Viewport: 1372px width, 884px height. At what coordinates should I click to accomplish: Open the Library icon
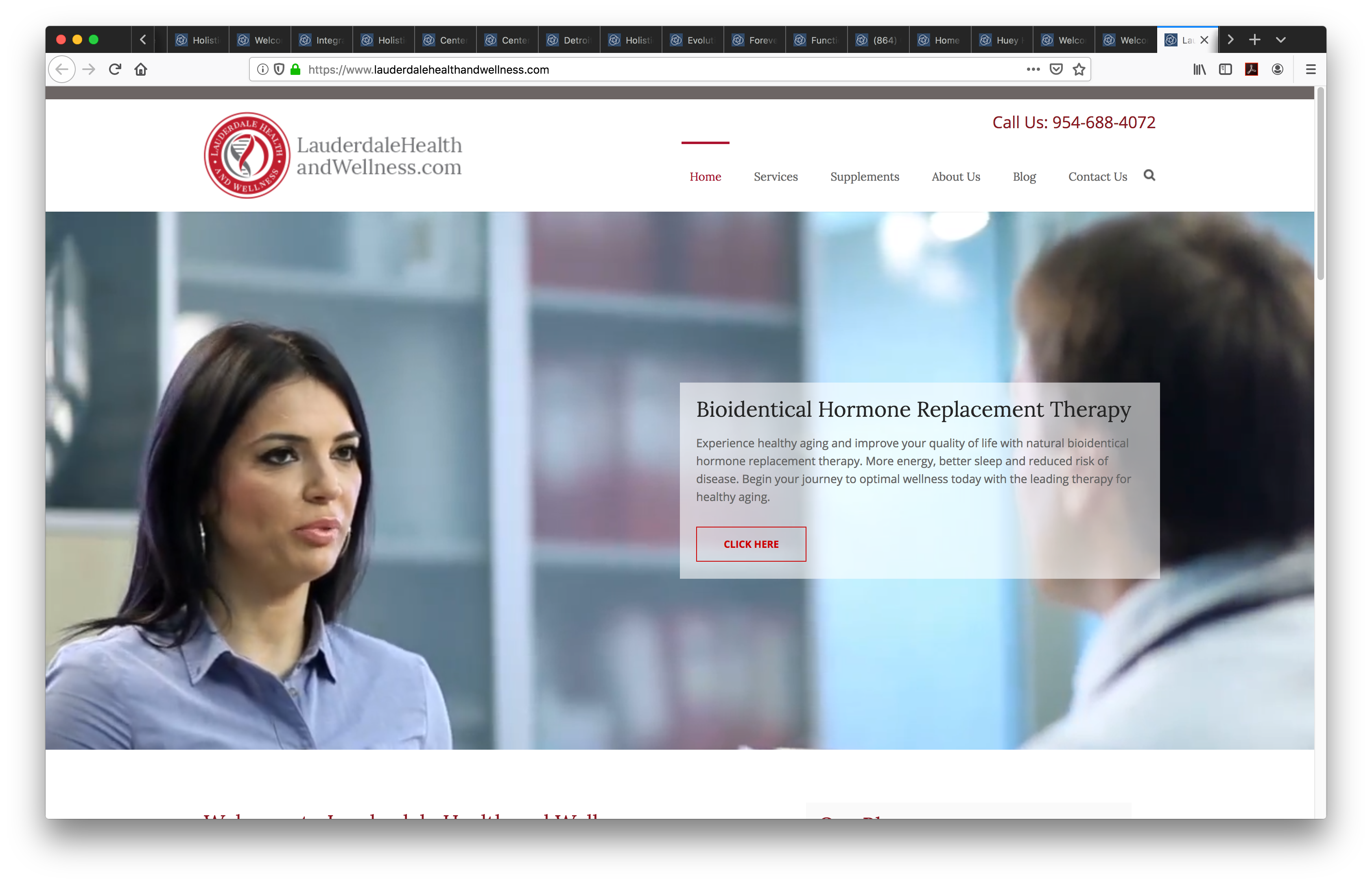coord(1199,70)
